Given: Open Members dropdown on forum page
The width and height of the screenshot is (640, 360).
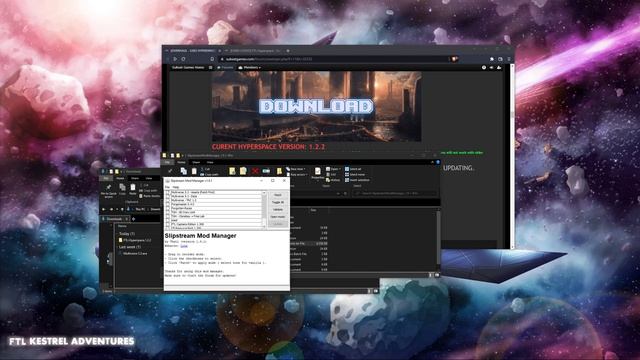Looking at the screenshot, I should pyautogui.click(x=249, y=67).
